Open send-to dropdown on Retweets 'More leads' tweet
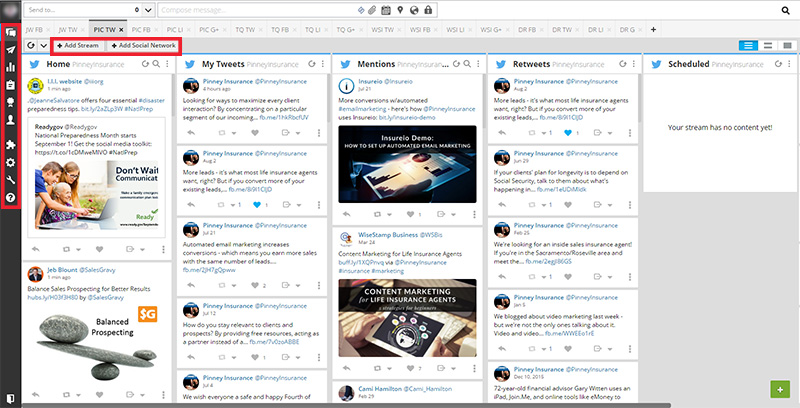The height and width of the screenshot is (408, 800). [x=610, y=134]
